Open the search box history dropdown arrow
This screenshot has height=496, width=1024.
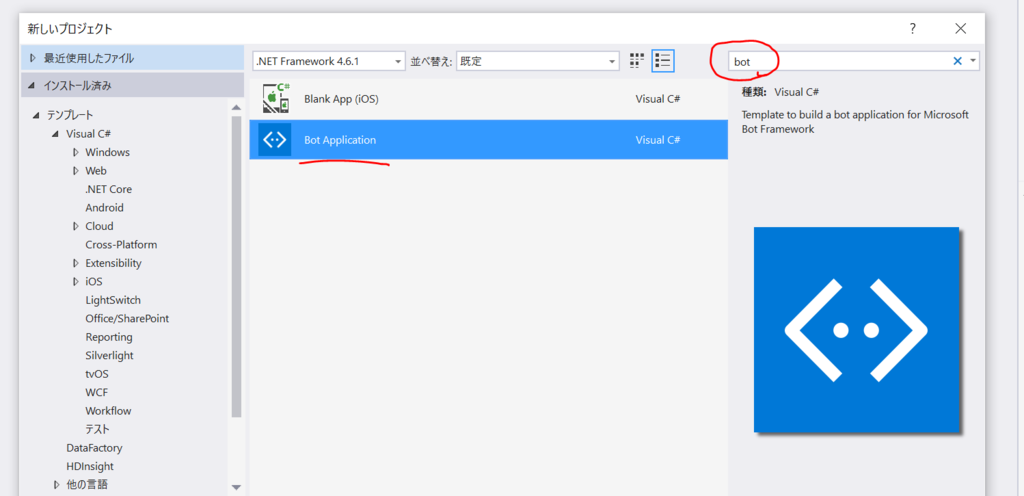click(x=973, y=61)
